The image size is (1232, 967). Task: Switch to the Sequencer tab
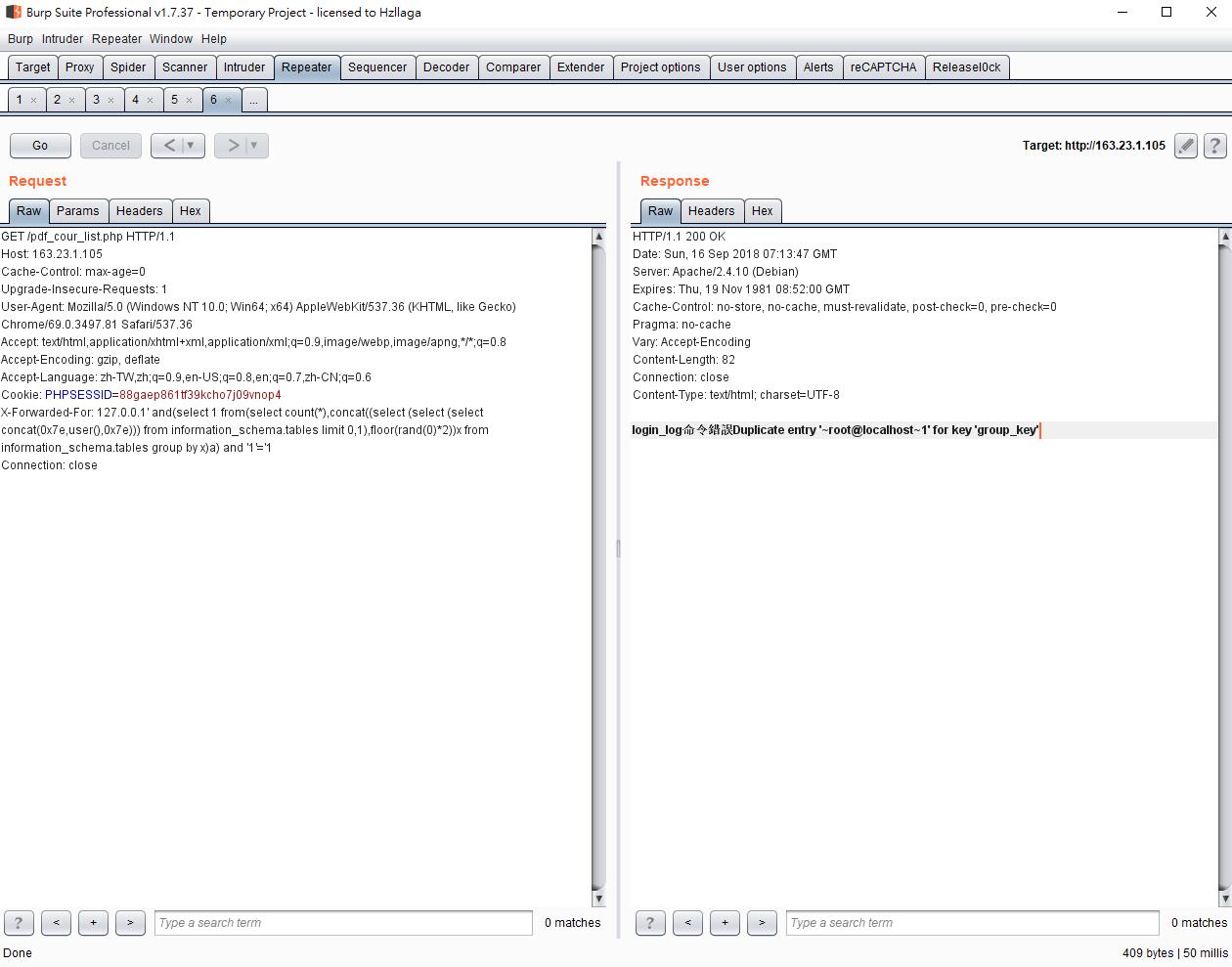377,67
